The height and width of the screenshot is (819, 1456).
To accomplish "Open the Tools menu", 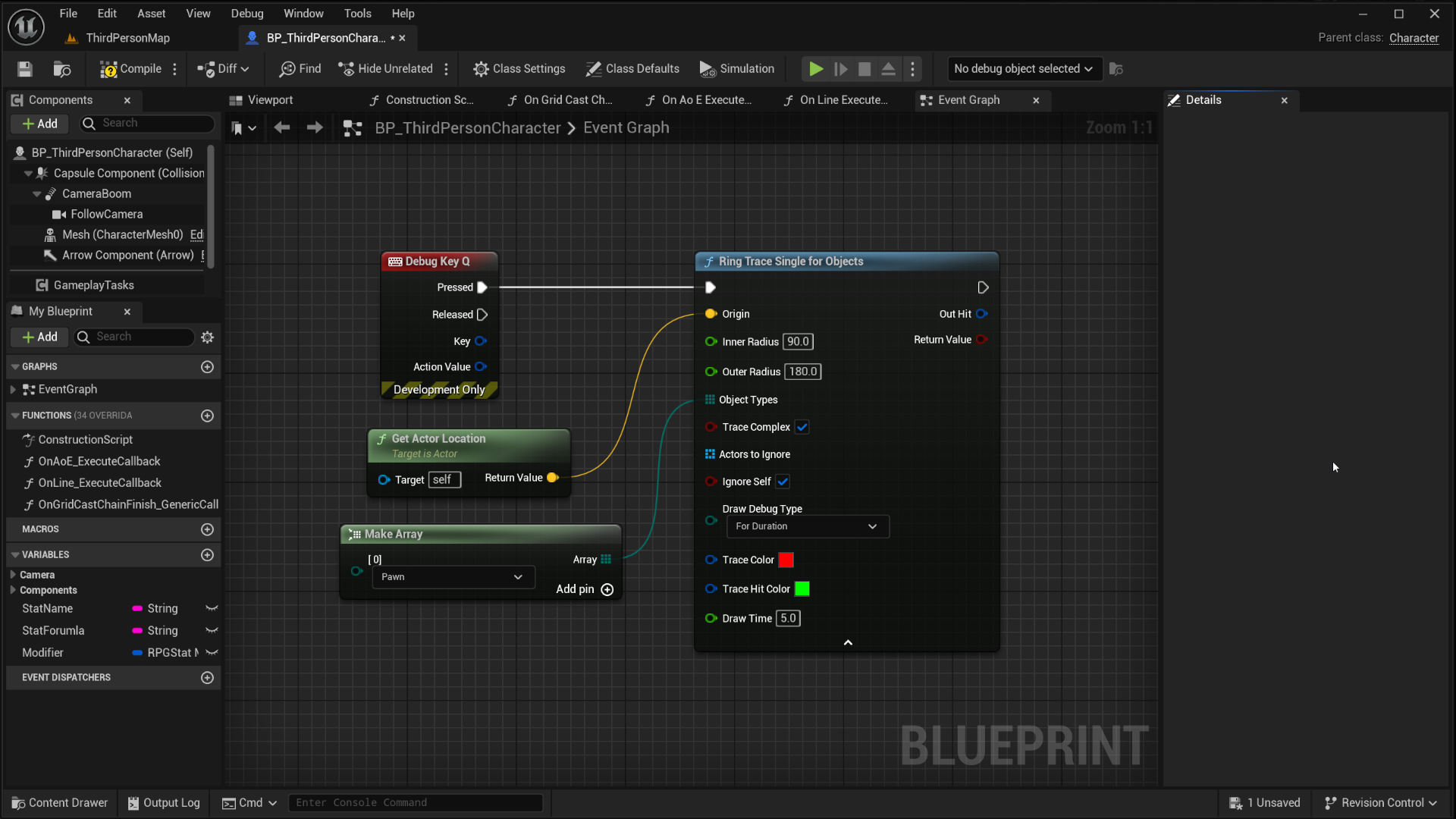I will pos(358,14).
